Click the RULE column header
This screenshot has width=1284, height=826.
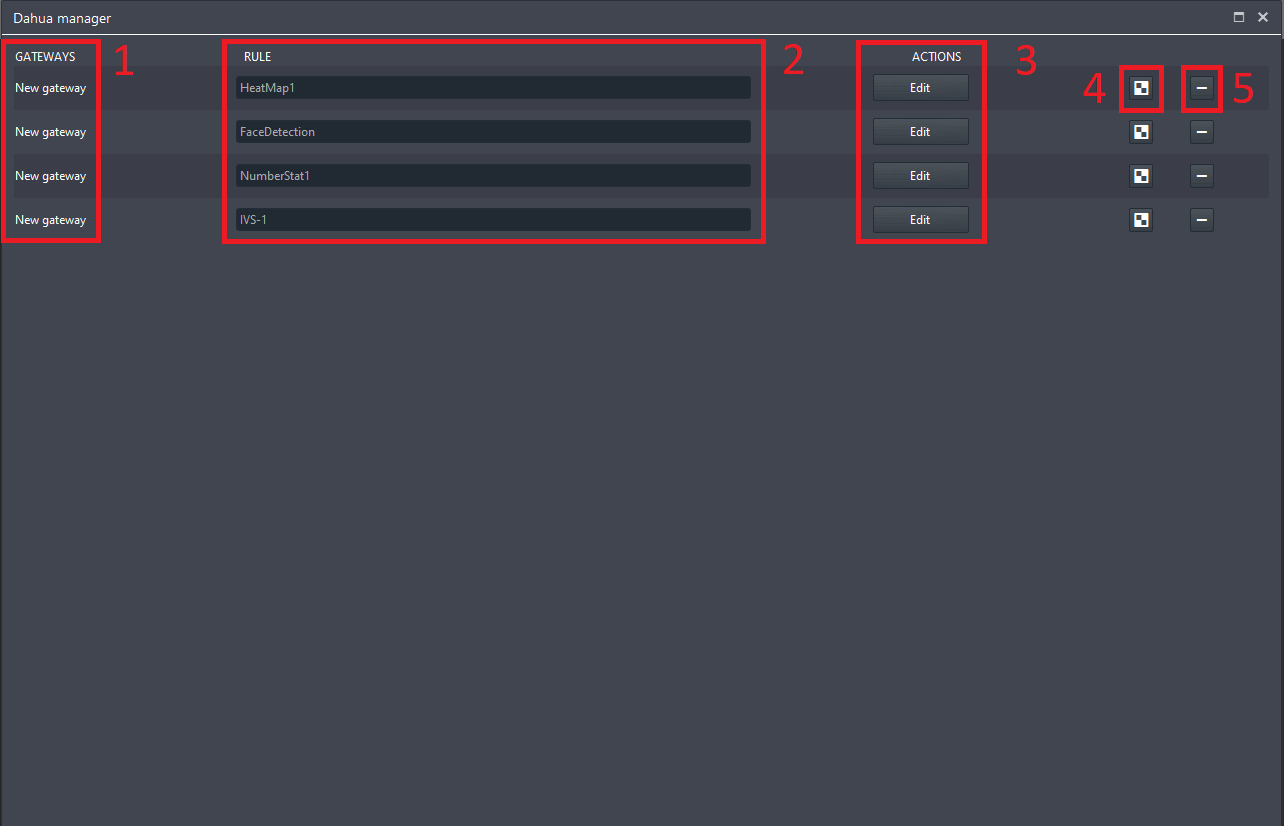point(258,57)
